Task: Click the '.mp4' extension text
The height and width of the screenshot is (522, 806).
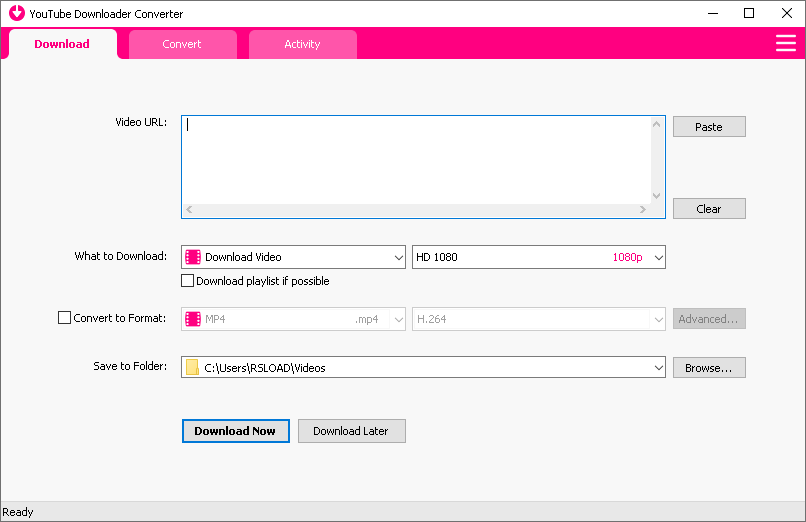Action: pos(367,319)
